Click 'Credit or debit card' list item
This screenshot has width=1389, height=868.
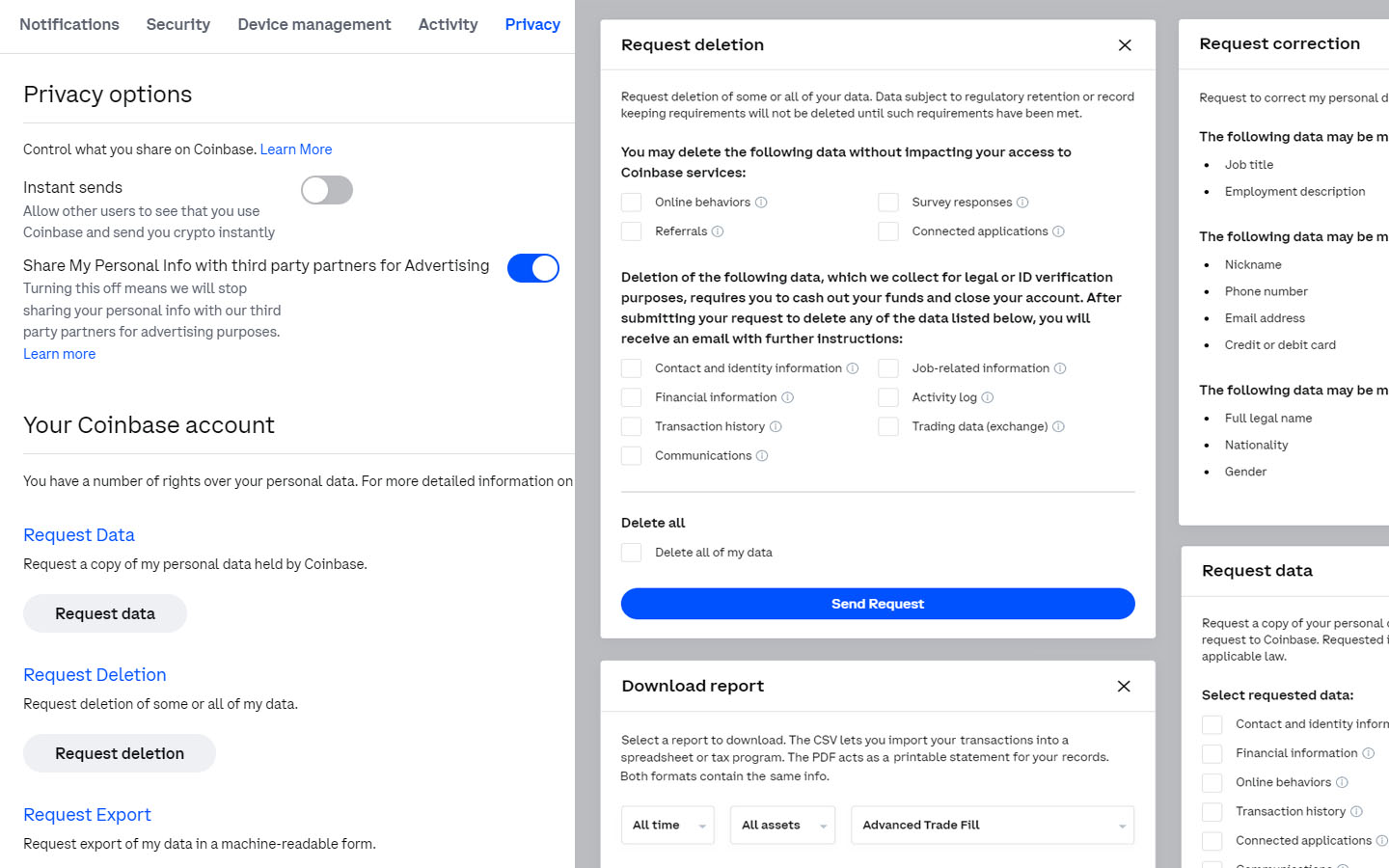pyautogui.click(x=1280, y=345)
